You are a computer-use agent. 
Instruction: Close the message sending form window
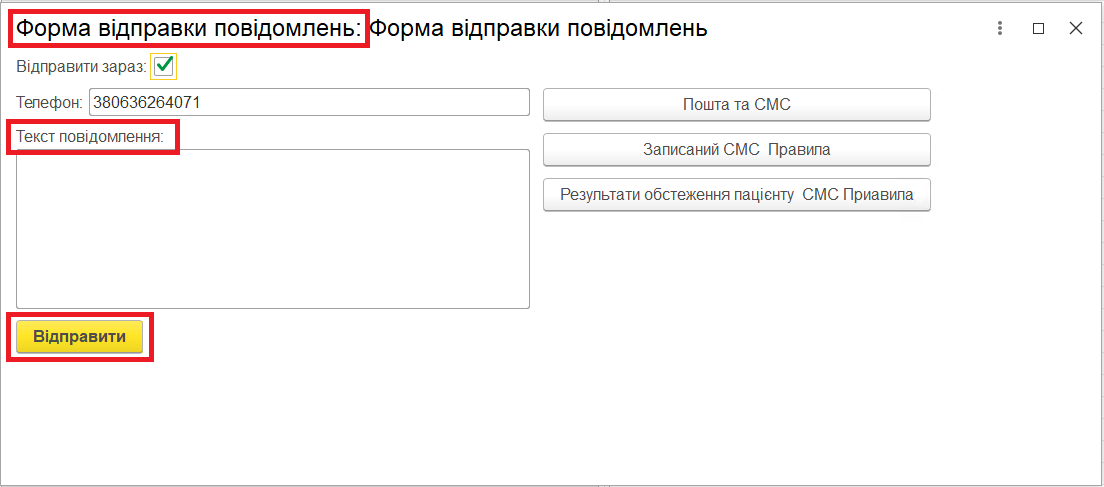(x=1076, y=29)
